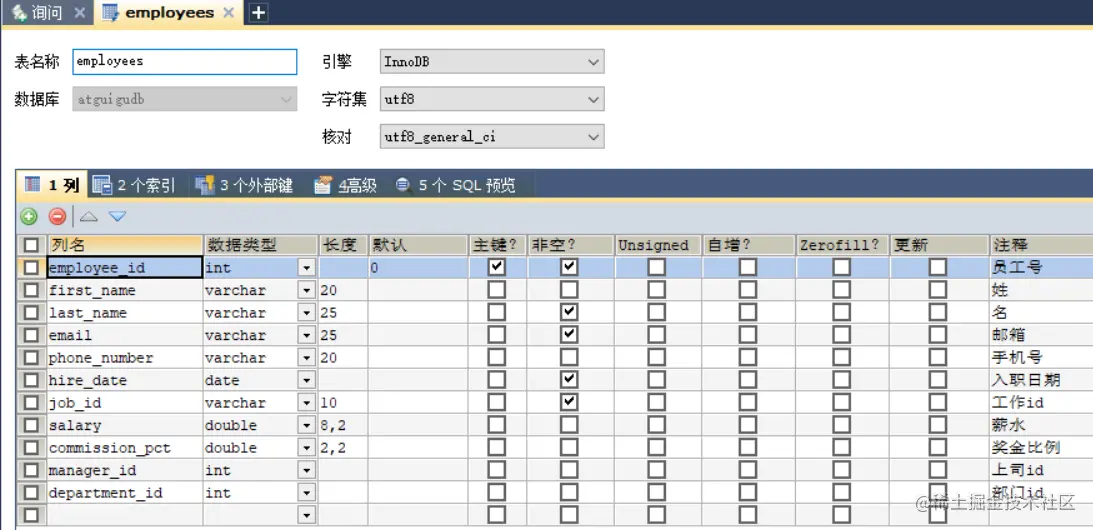The width and height of the screenshot is (1093, 530).
Task: Click the empty new-row column name cell
Action: click(125, 515)
